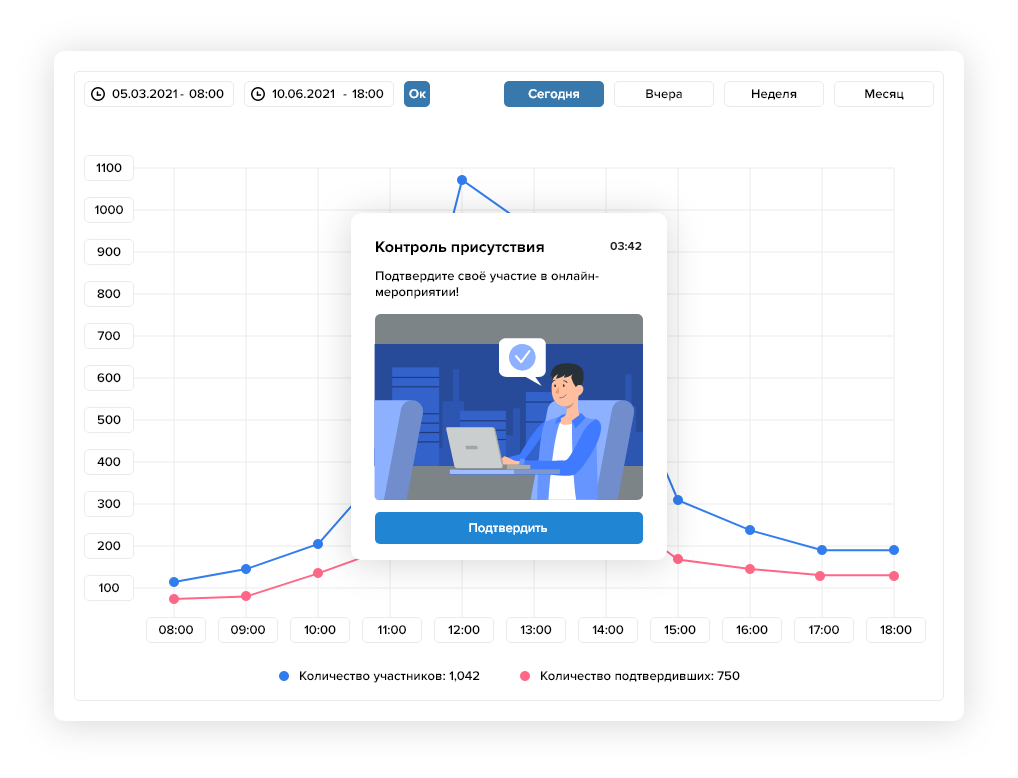
Task: Choose the Неделя period tab
Action: (773, 94)
